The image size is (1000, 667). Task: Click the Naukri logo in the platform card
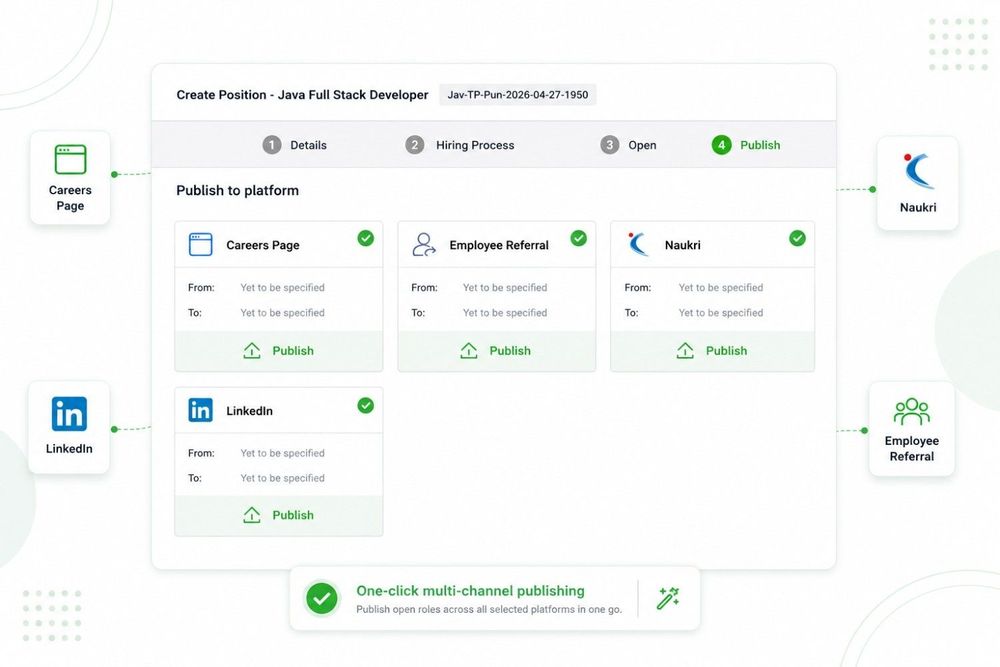637,244
